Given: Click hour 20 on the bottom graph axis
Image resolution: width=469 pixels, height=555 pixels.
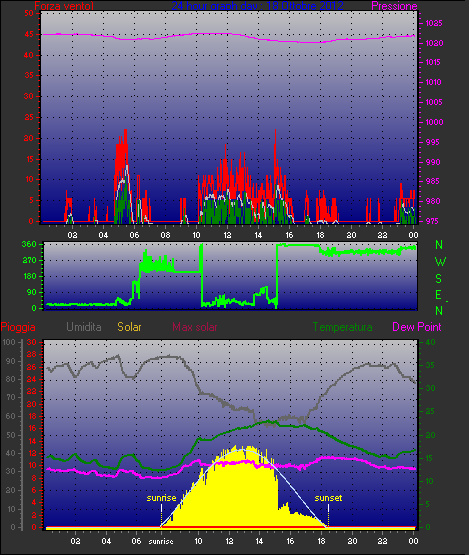Looking at the screenshot, I should coord(352,542).
